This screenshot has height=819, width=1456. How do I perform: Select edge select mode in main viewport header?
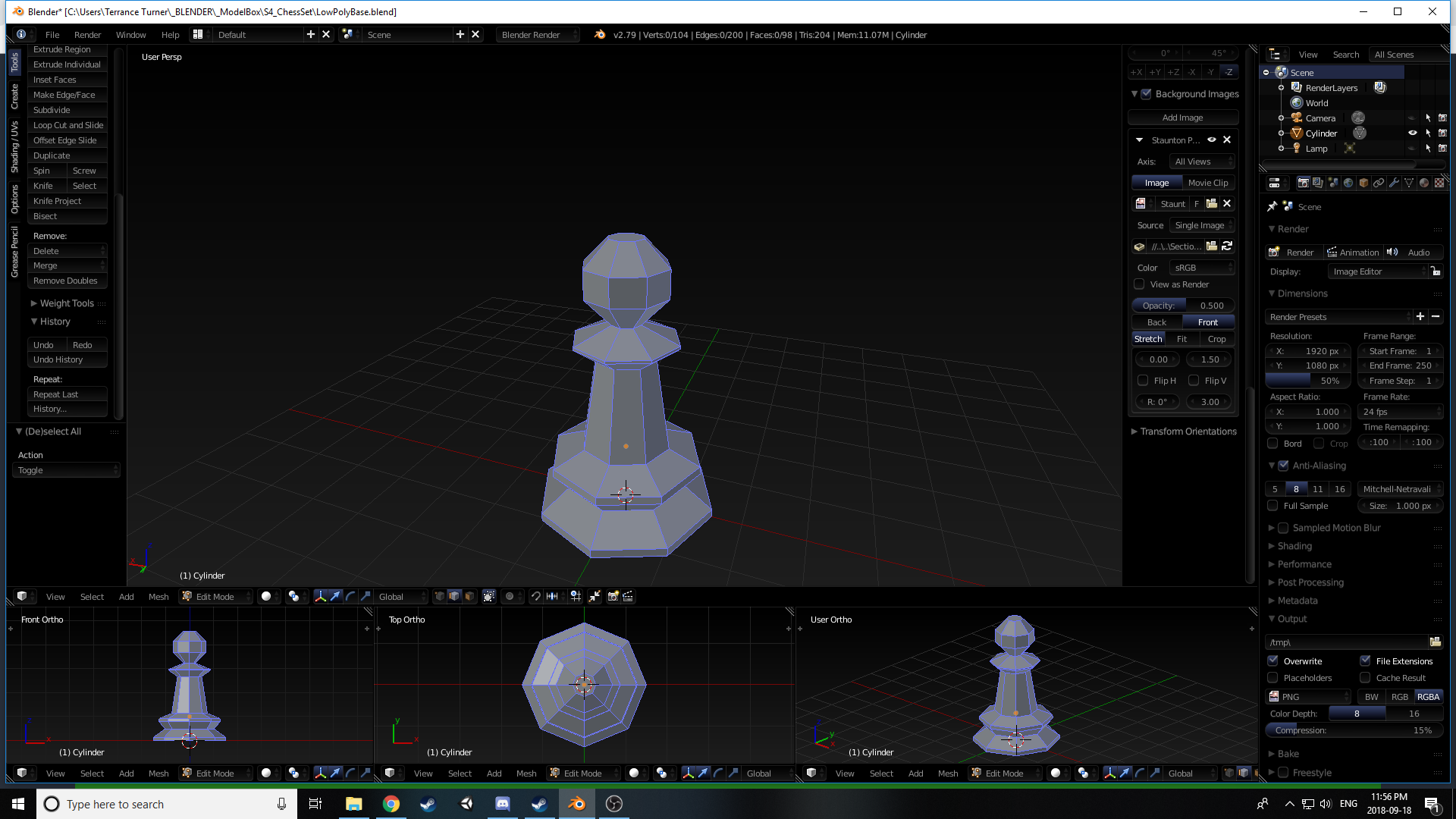454,597
